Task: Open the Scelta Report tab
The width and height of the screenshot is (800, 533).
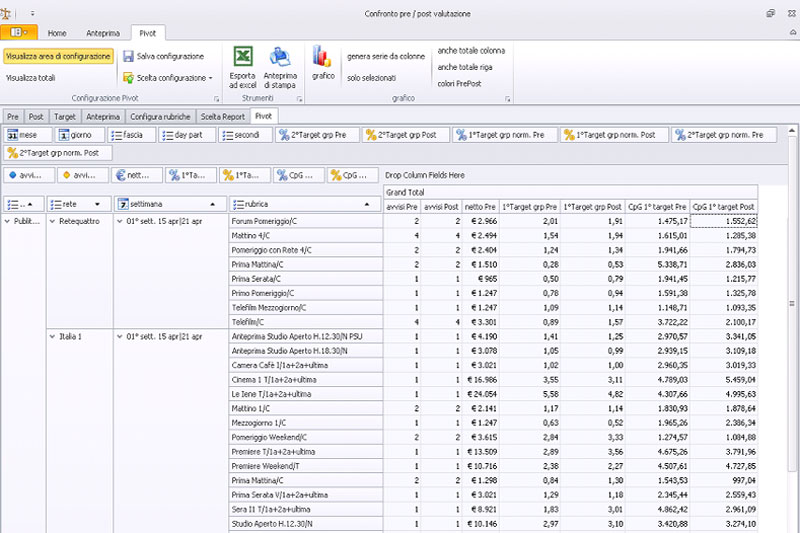Action: click(x=223, y=116)
